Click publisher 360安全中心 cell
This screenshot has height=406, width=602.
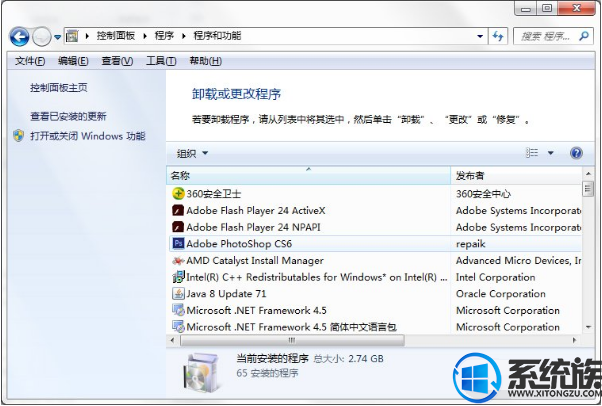click(x=483, y=194)
